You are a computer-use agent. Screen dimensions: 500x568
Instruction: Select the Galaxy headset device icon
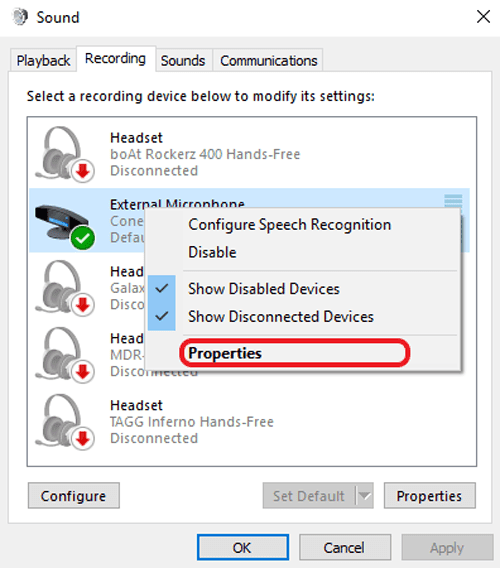point(64,288)
